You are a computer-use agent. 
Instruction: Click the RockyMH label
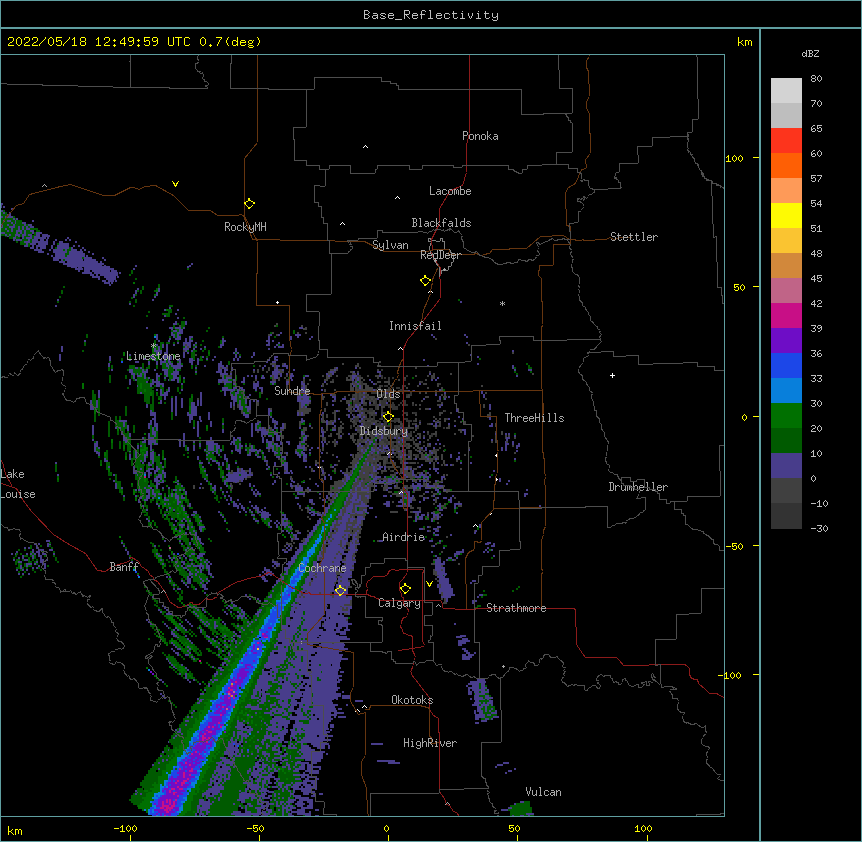coord(245,227)
